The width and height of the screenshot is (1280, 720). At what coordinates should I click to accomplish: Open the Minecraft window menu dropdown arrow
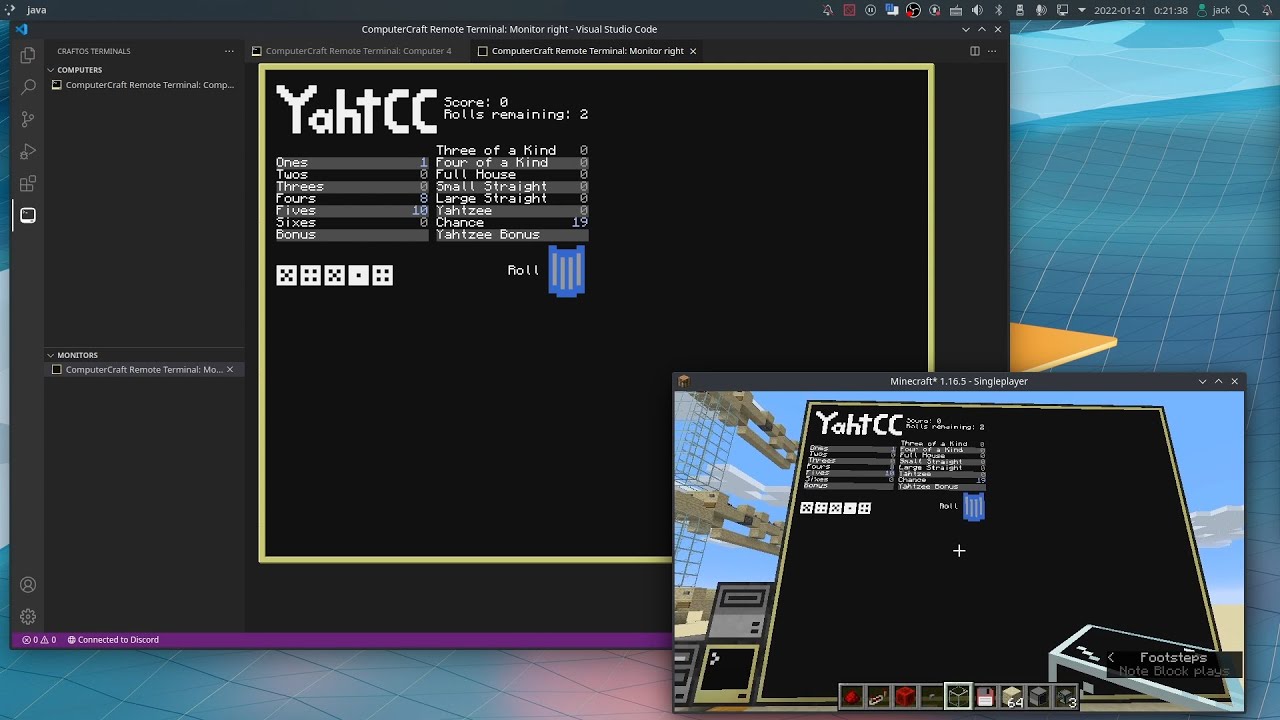click(1202, 381)
